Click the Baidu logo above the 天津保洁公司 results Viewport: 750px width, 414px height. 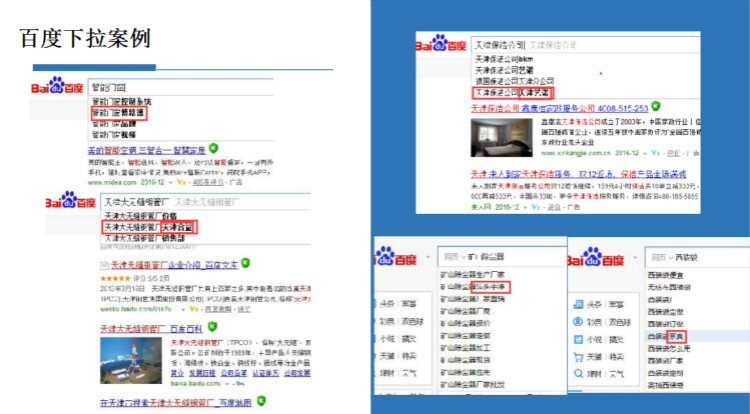click(442, 45)
